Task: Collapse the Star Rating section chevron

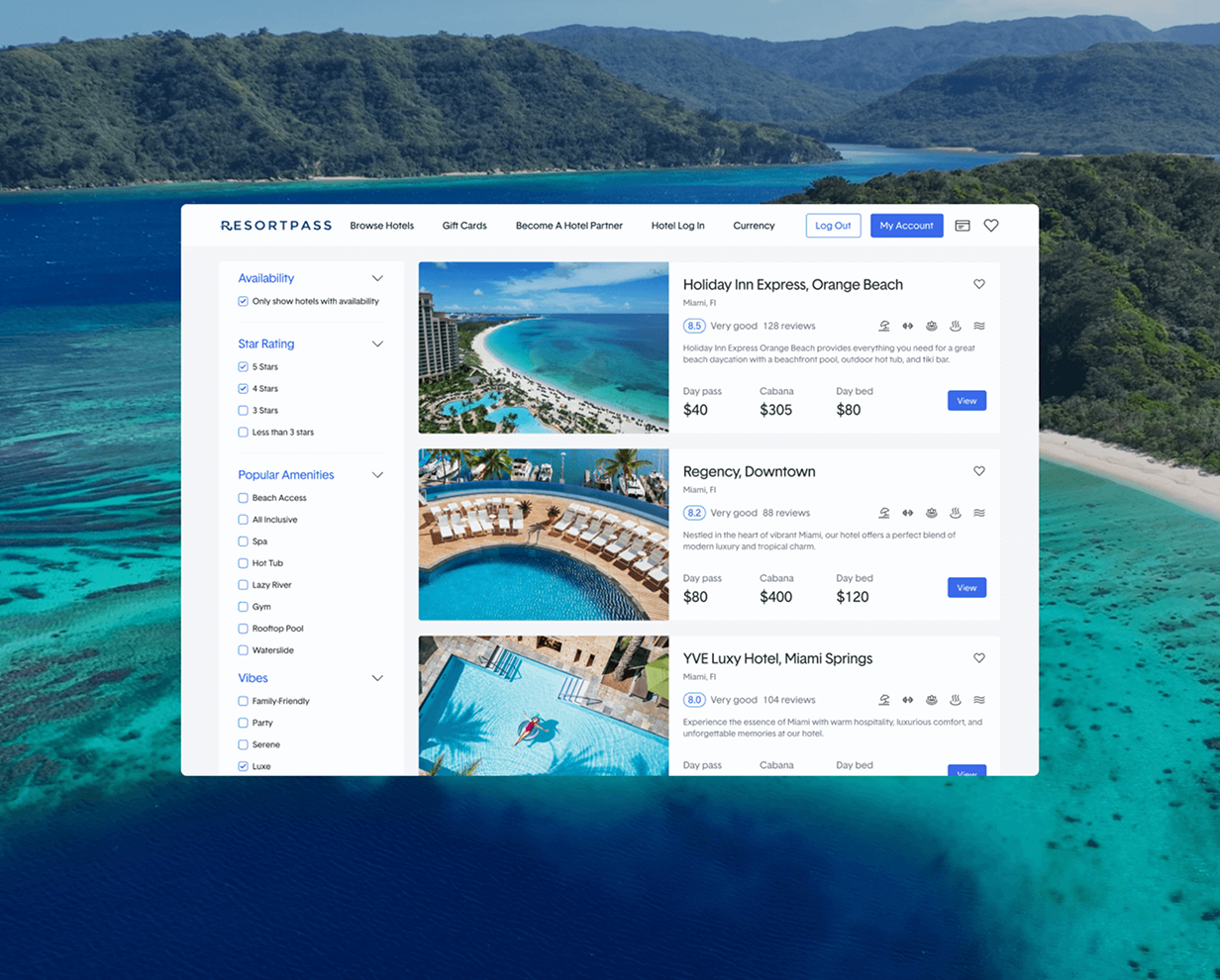Action: (x=377, y=343)
